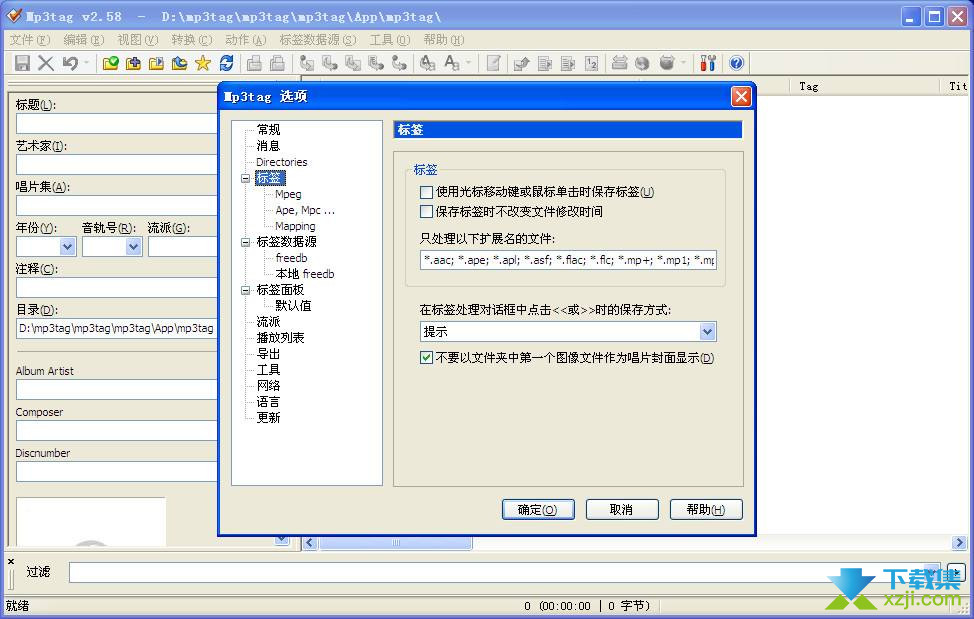Click the autonumbering wizard 12 icon
The height and width of the screenshot is (619, 974).
[x=591, y=63]
